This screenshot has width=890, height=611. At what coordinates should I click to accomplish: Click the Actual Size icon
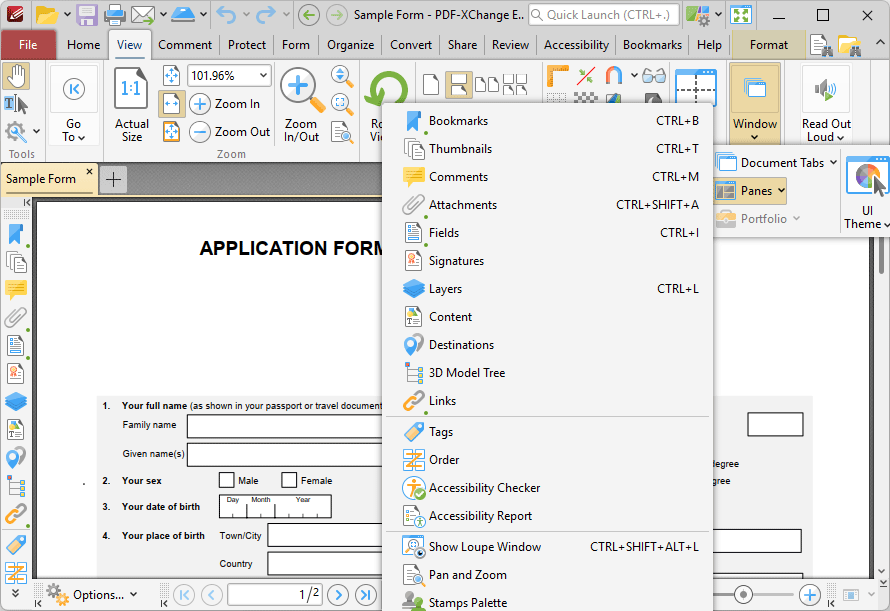click(x=131, y=88)
